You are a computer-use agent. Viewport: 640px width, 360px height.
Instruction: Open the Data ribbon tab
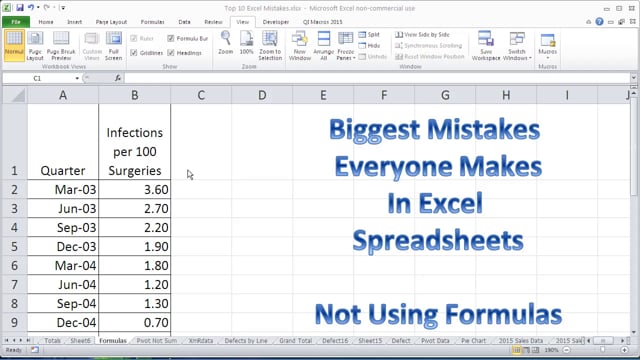(x=184, y=22)
